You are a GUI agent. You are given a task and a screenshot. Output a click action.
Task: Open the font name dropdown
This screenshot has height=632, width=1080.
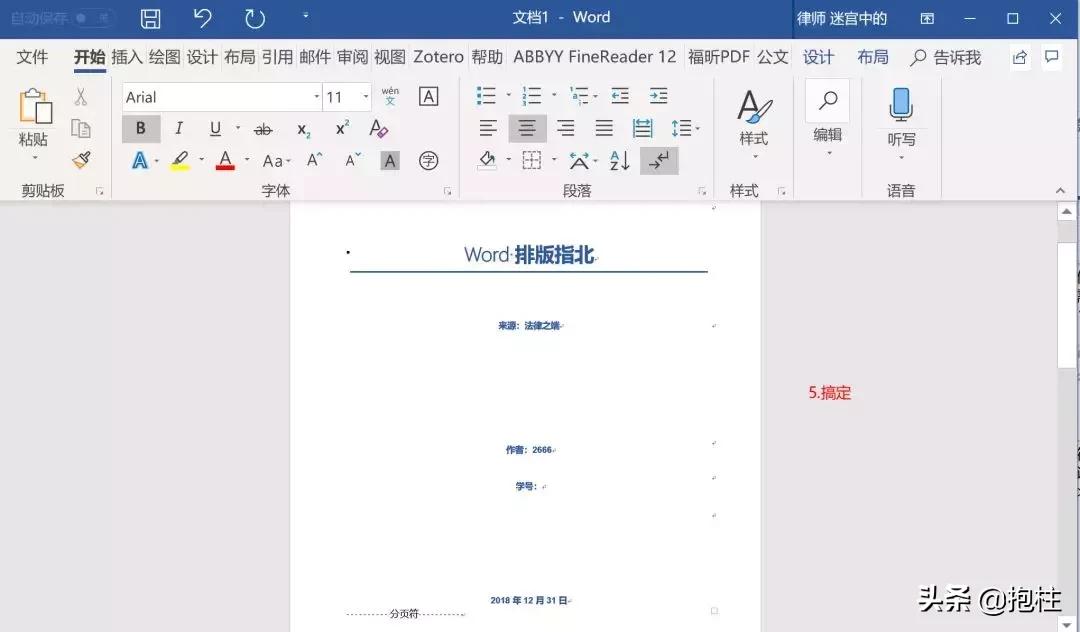[x=318, y=94]
